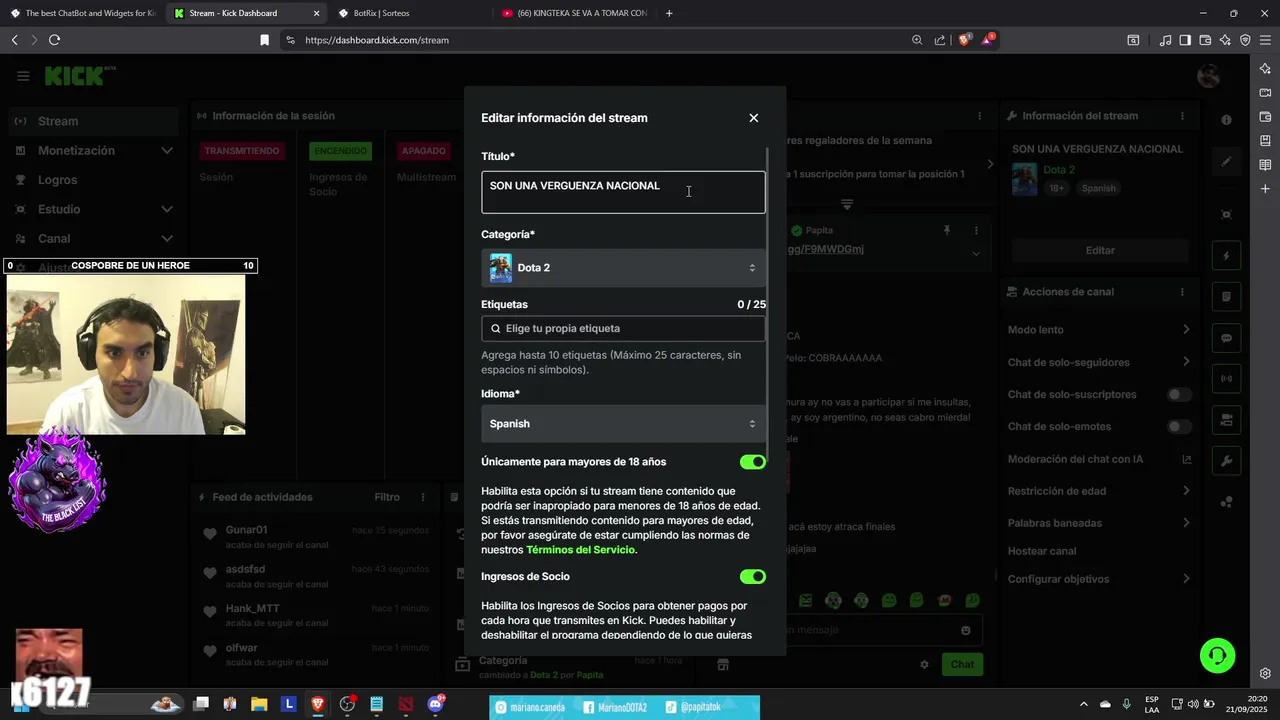Screen dimensions: 1280x720
Task: Open Logros in the sidebar
Action: click(x=92, y=180)
